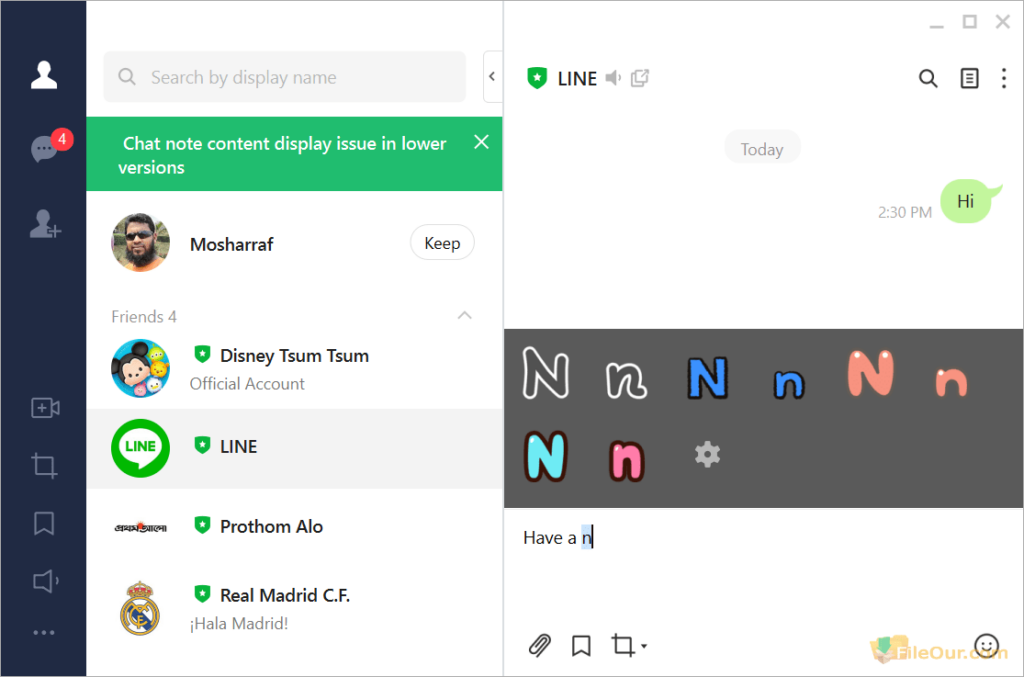Open the capture options dropdown arrow
The image size is (1024, 677).
(644, 647)
